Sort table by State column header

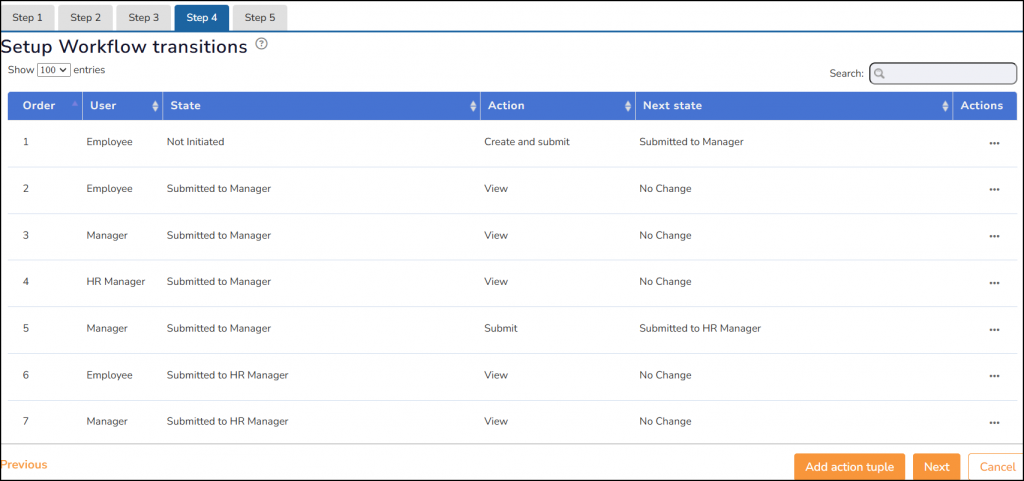point(320,106)
